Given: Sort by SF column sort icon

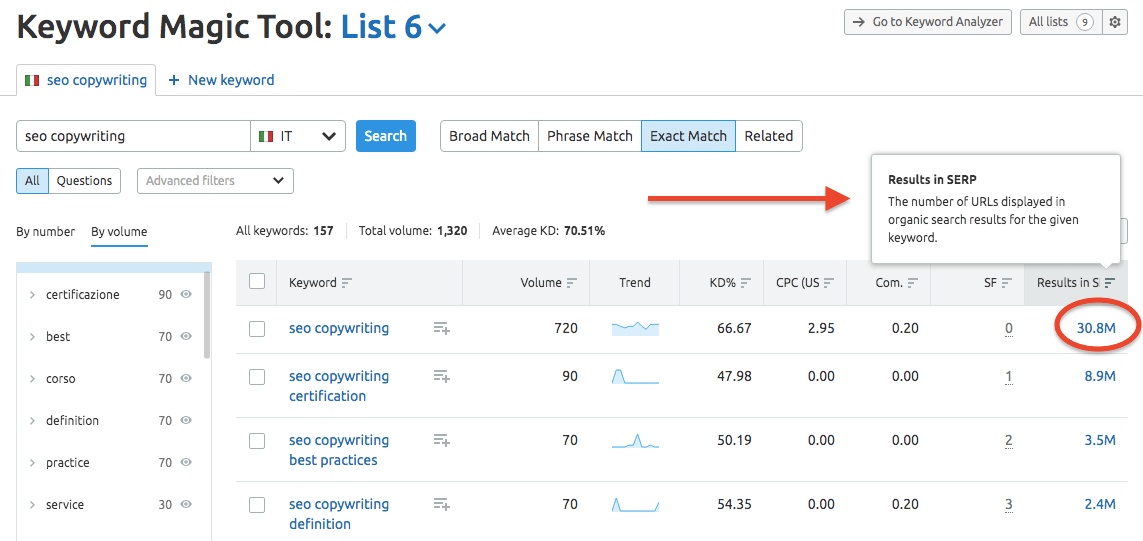Looking at the screenshot, I should point(1007,283).
